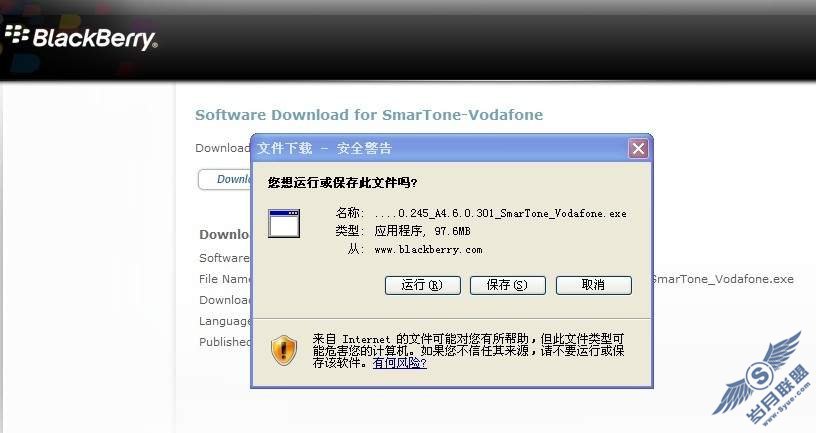The height and width of the screenshot is (433, 816).
Task: Click the 运行(R) Run button
Action: (423, 285)
